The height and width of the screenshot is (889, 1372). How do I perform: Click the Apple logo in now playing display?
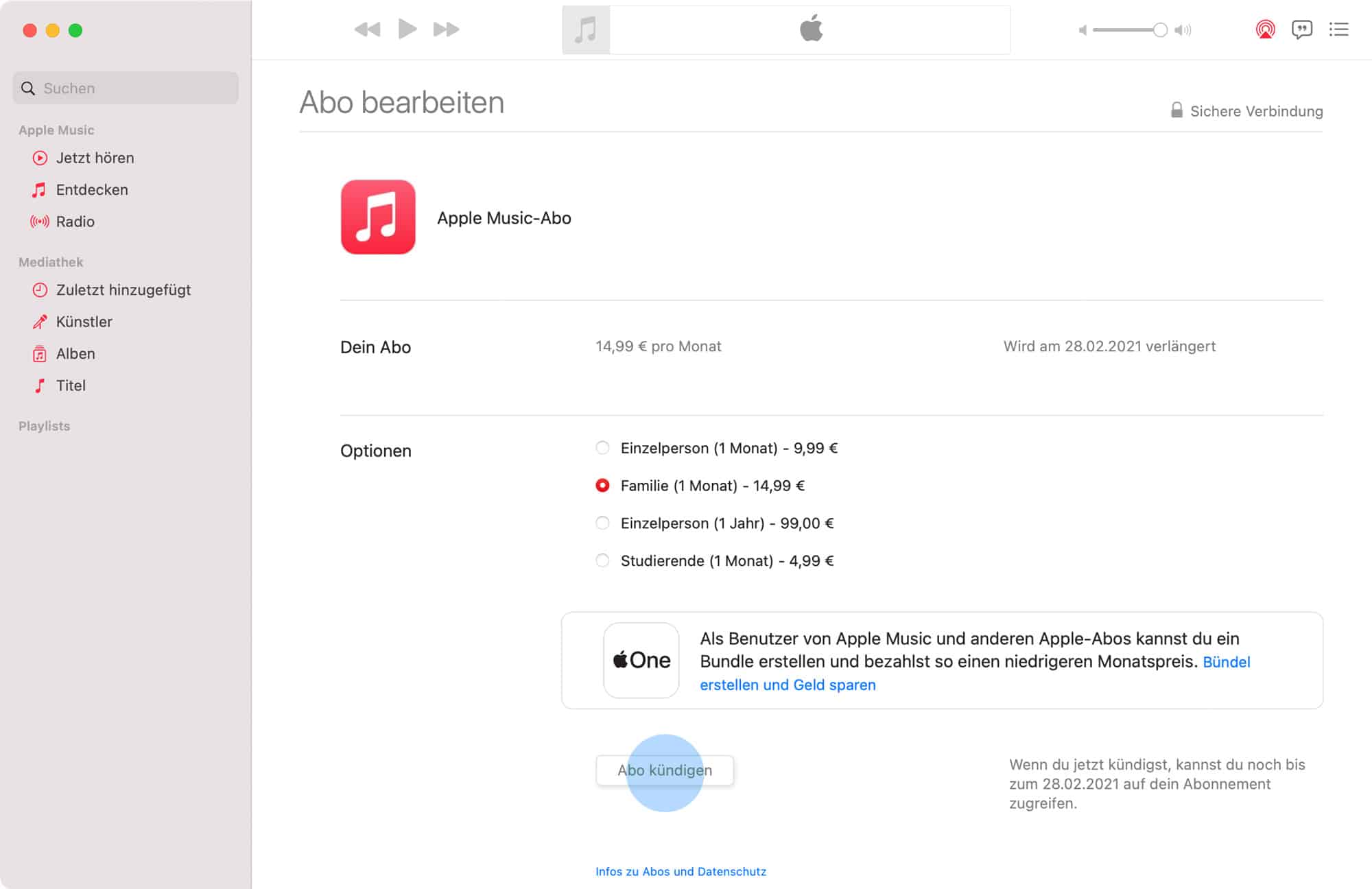coord(811,29)
